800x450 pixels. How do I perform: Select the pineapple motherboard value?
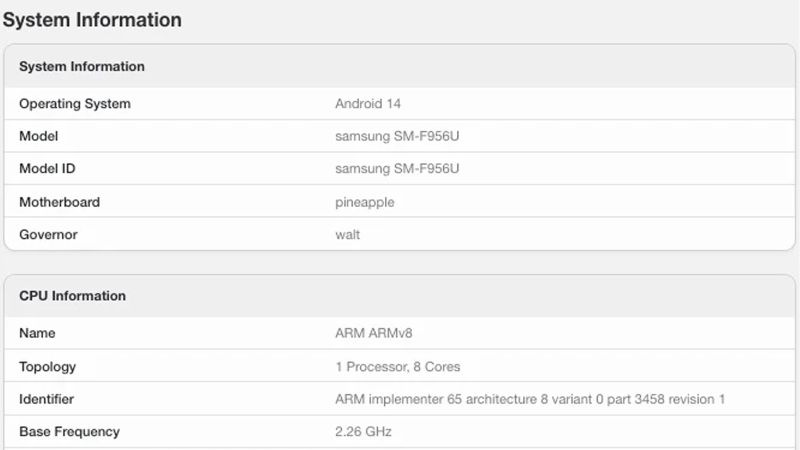[x=365, y=202]
